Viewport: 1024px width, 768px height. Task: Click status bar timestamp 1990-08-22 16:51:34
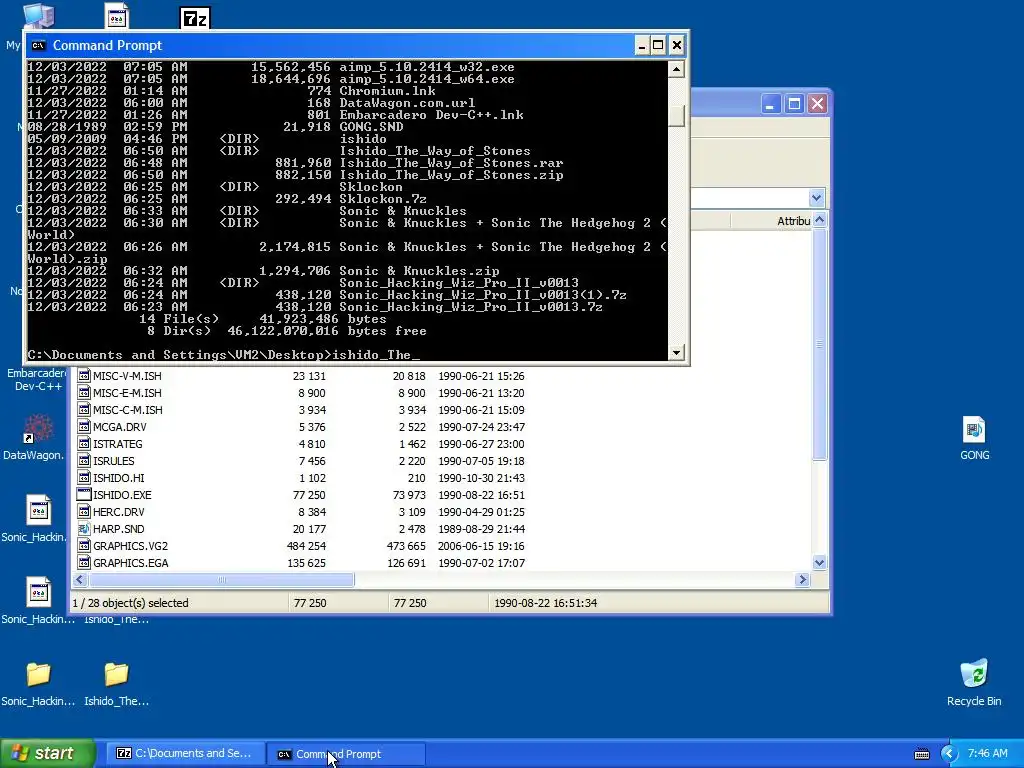(545, 603)
